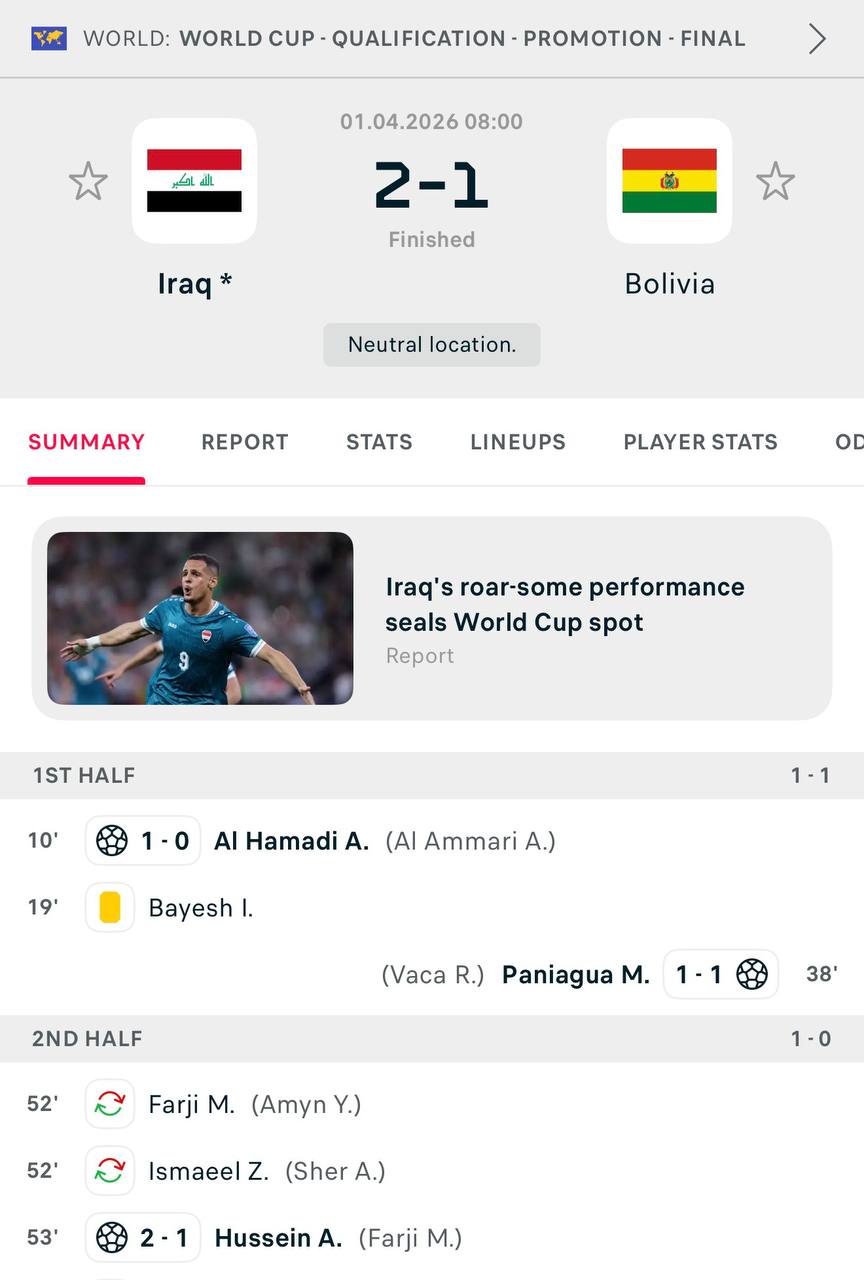Click the Farji substitution arrows icon

point(110,1105)
